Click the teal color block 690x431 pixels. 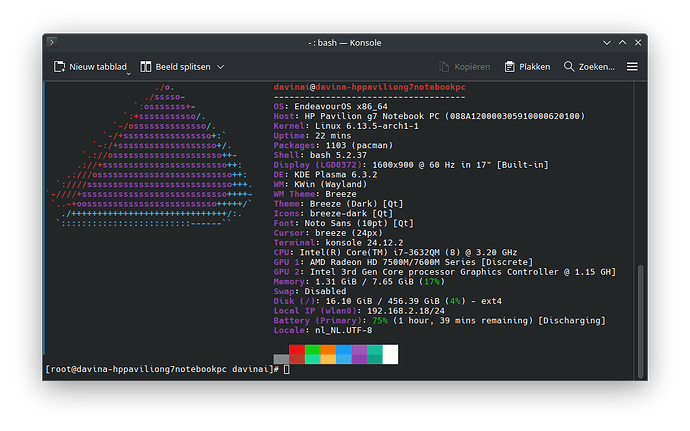pyautogui.click(x=375, y=354)
